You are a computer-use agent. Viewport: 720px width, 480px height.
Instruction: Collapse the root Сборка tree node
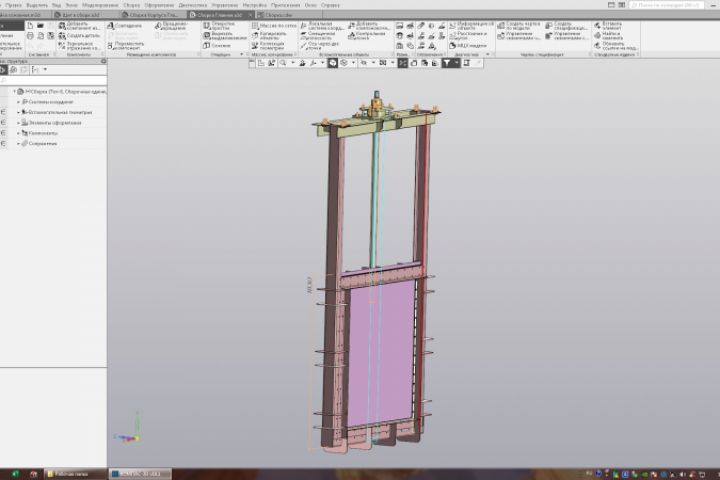(x=14, y=91)
